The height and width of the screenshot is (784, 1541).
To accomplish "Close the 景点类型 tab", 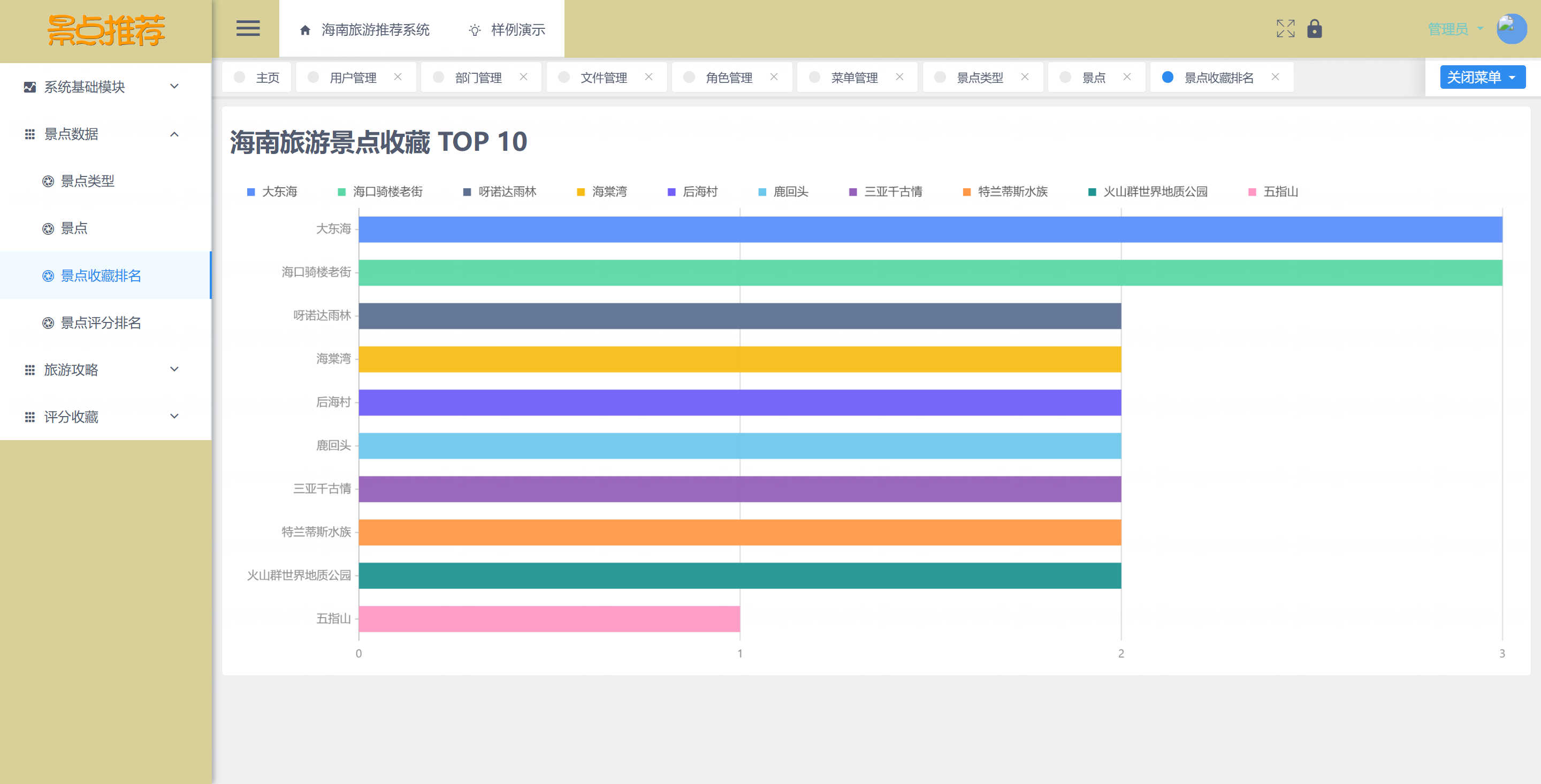I will point(1025,76).
